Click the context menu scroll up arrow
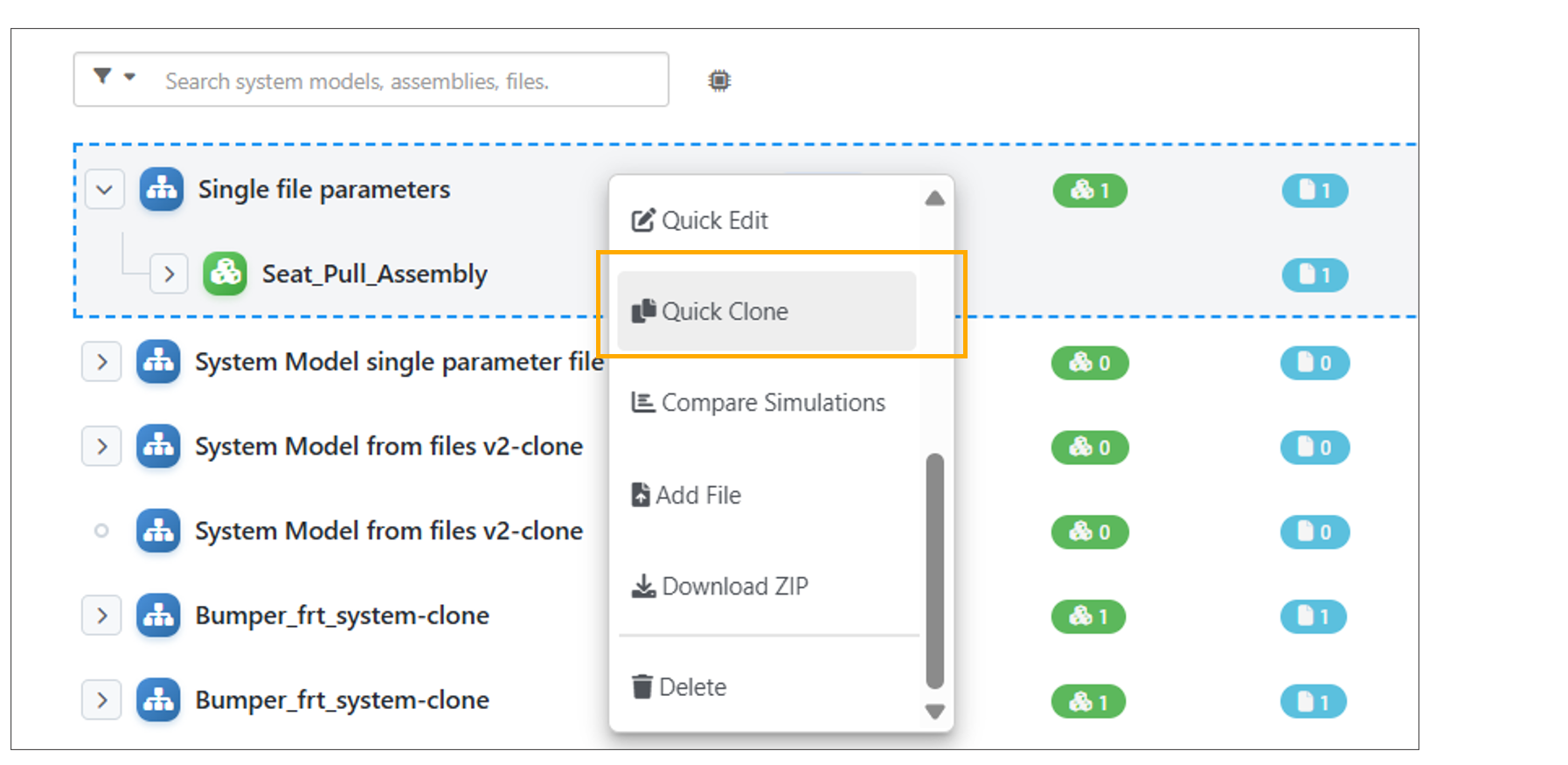 [x=934, y=198]
